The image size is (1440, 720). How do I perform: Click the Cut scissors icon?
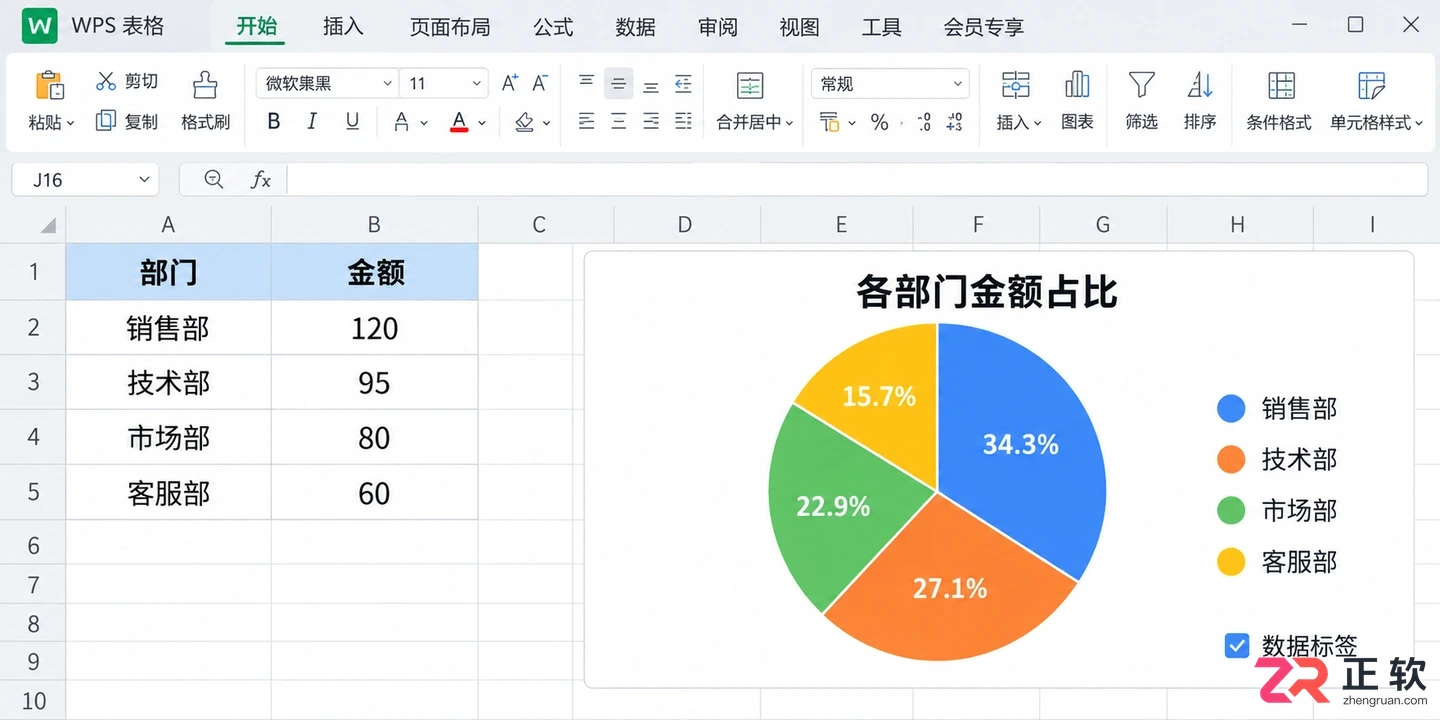(x=106, y=81)
